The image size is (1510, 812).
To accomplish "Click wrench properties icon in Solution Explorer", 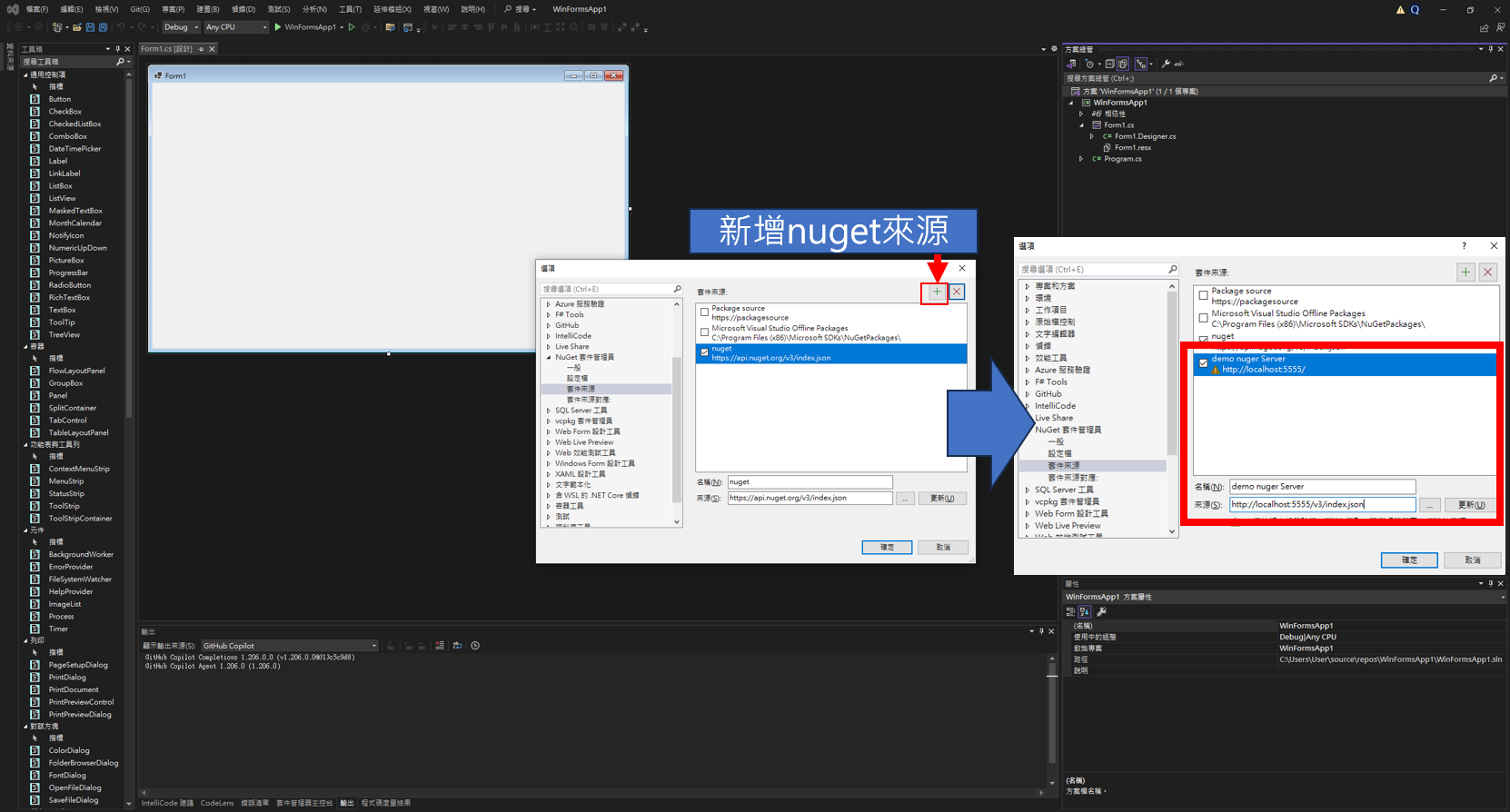I will click(1166, 64).
